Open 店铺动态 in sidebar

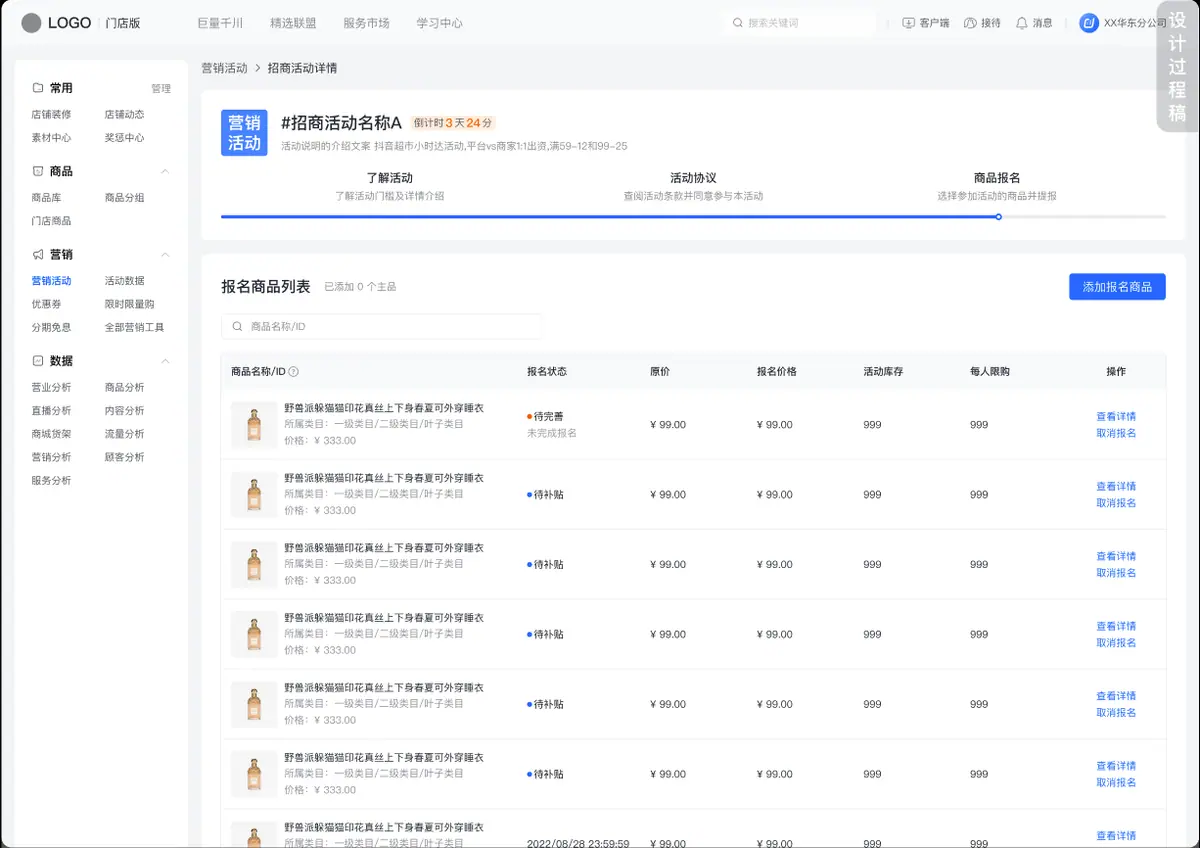(x=124, y=114)
